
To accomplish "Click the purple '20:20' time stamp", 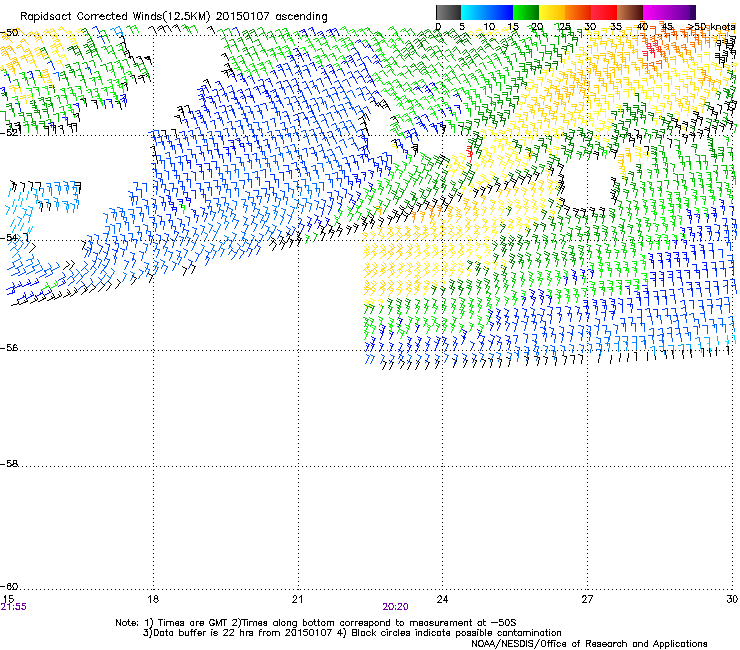I will pyautogui.click(x=395, y=607).
